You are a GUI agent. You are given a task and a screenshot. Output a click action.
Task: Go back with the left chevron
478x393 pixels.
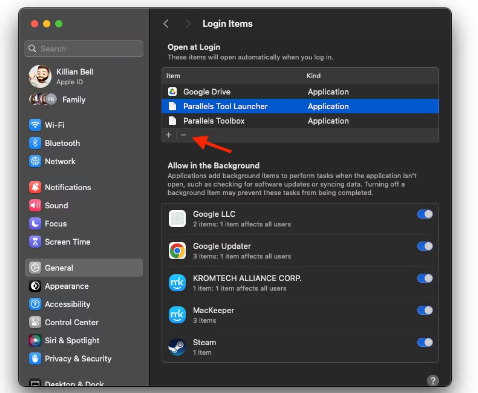(x=166, y=24)
